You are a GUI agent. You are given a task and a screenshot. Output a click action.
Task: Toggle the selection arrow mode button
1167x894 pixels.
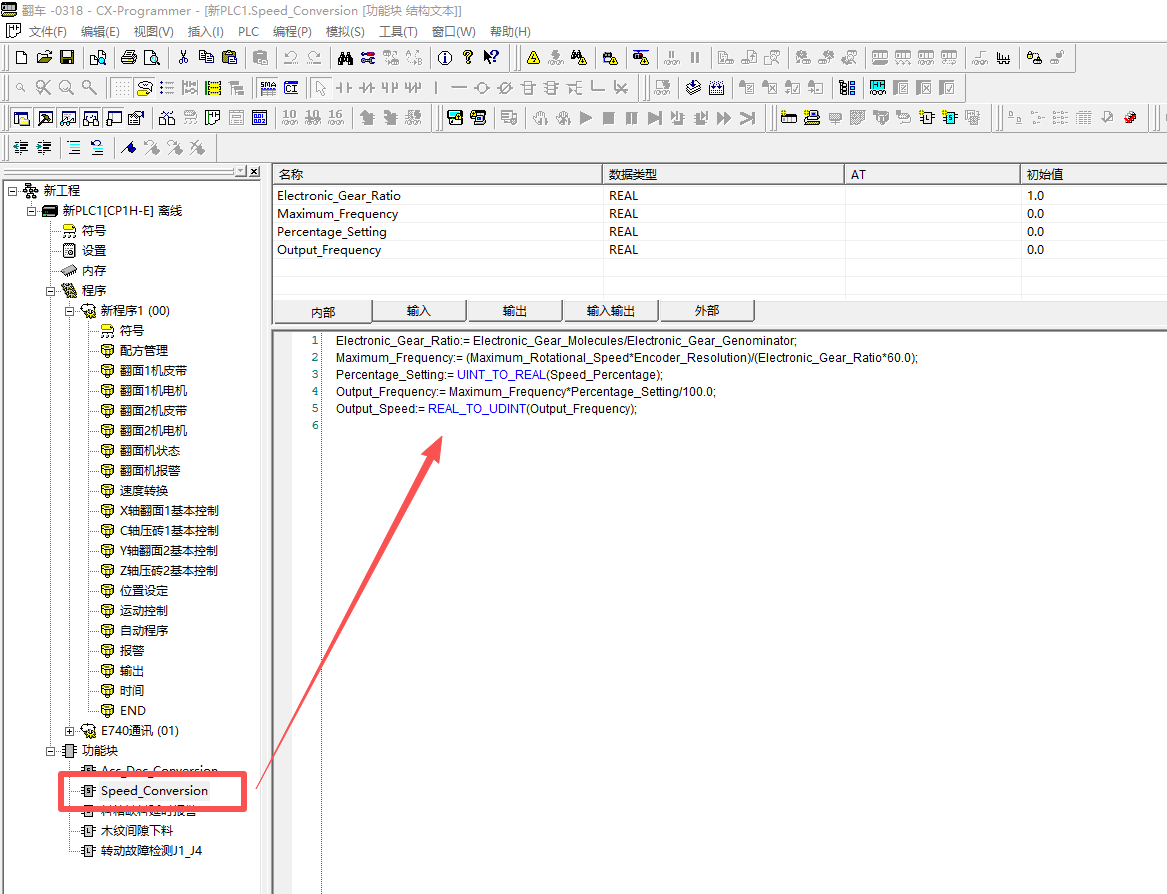321,88
